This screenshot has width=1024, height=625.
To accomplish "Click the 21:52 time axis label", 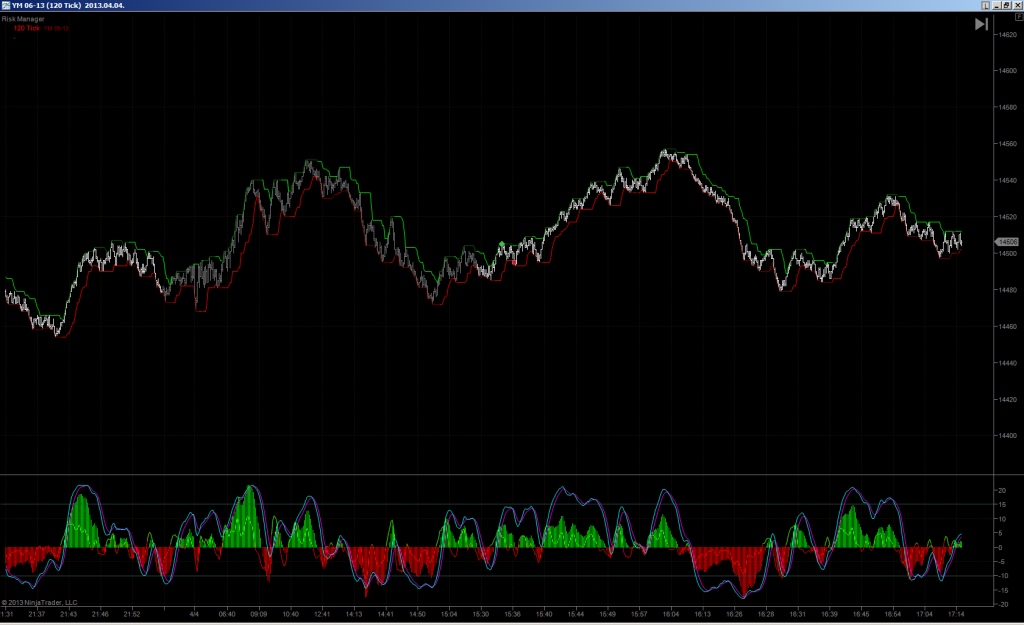I will [132, 614].
